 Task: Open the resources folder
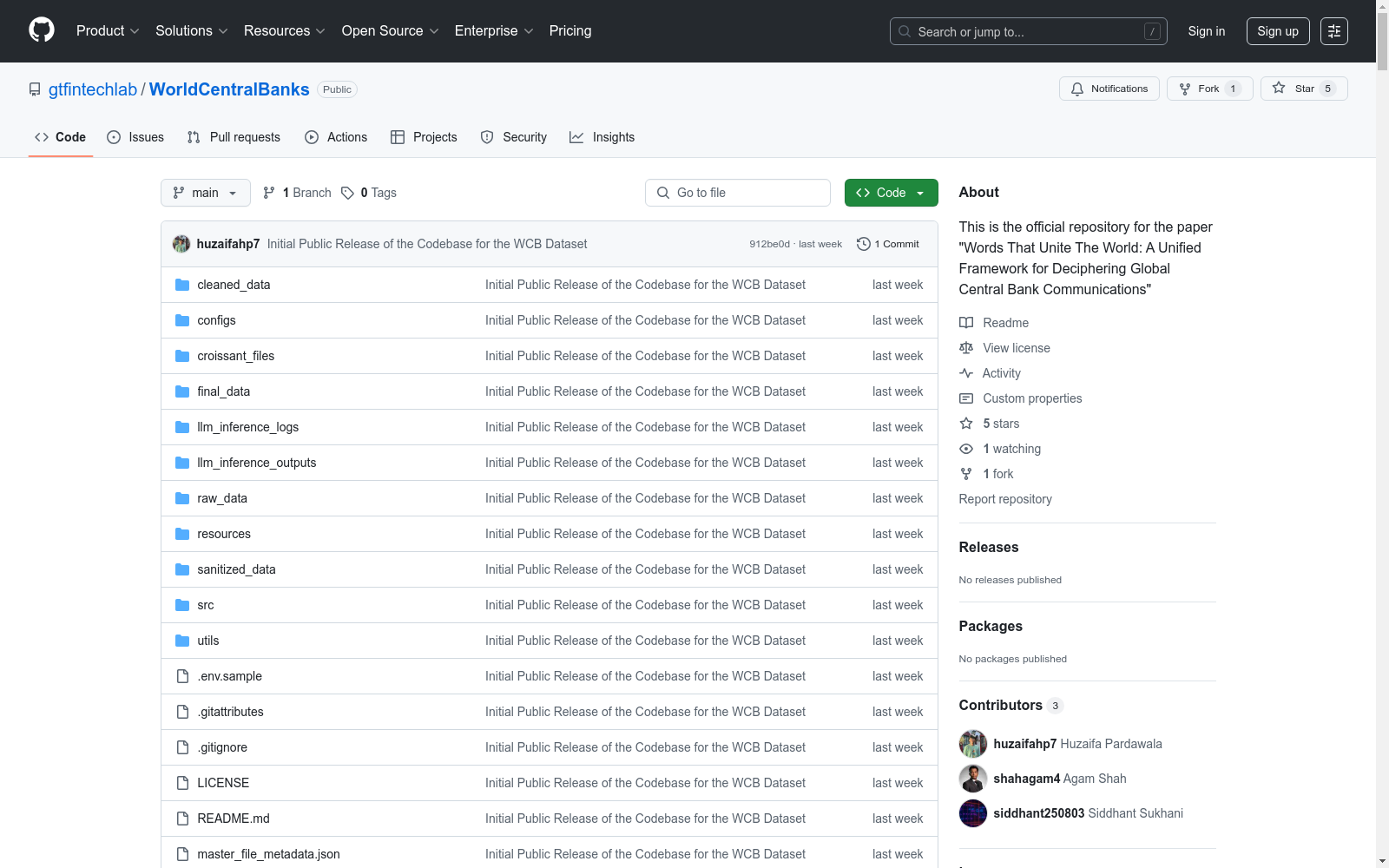[224, 534]
